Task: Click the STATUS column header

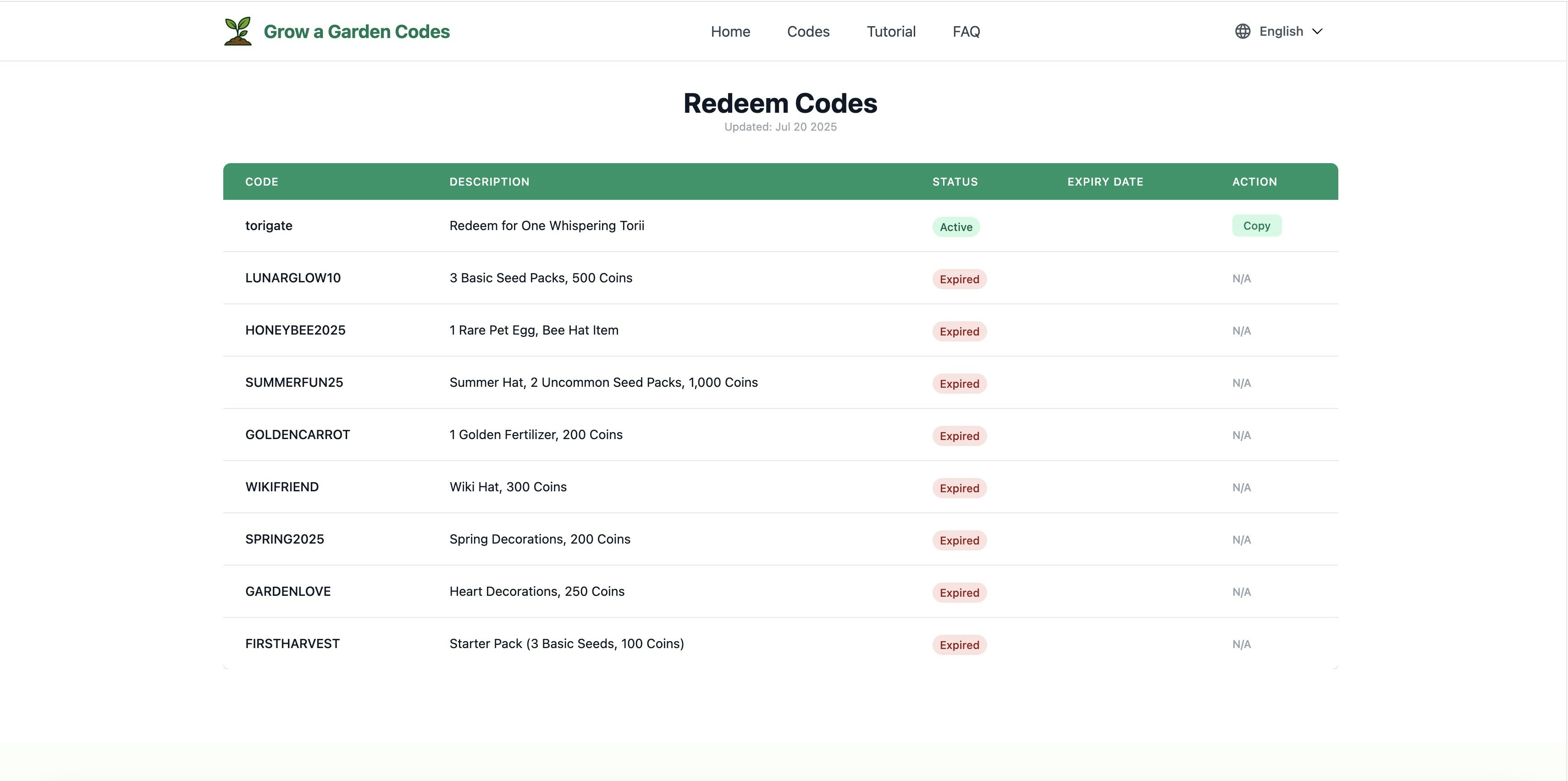Action: coord(955,181)
